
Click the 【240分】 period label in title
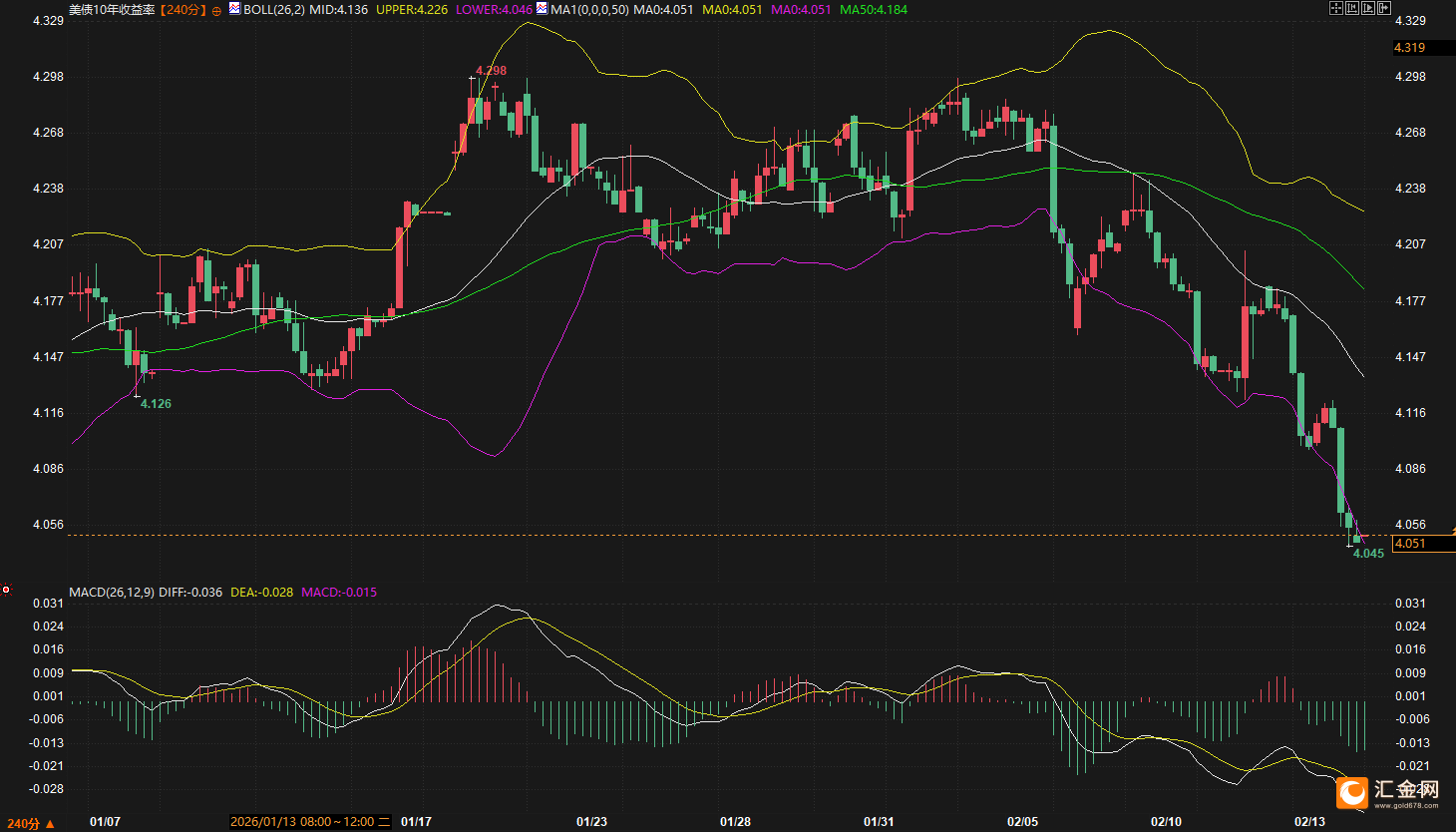182,9
